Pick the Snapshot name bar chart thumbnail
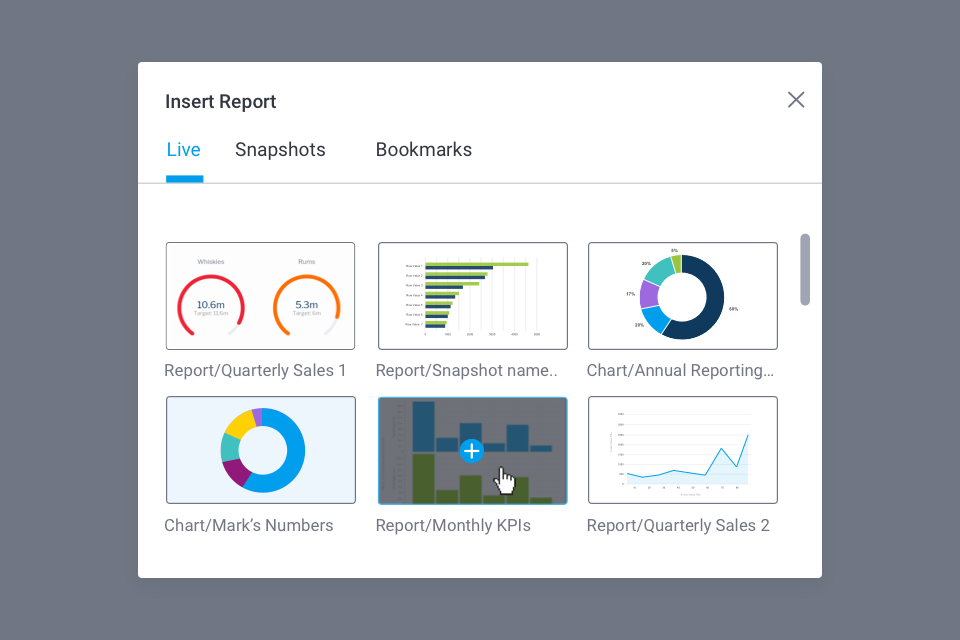 click(472, 296)
